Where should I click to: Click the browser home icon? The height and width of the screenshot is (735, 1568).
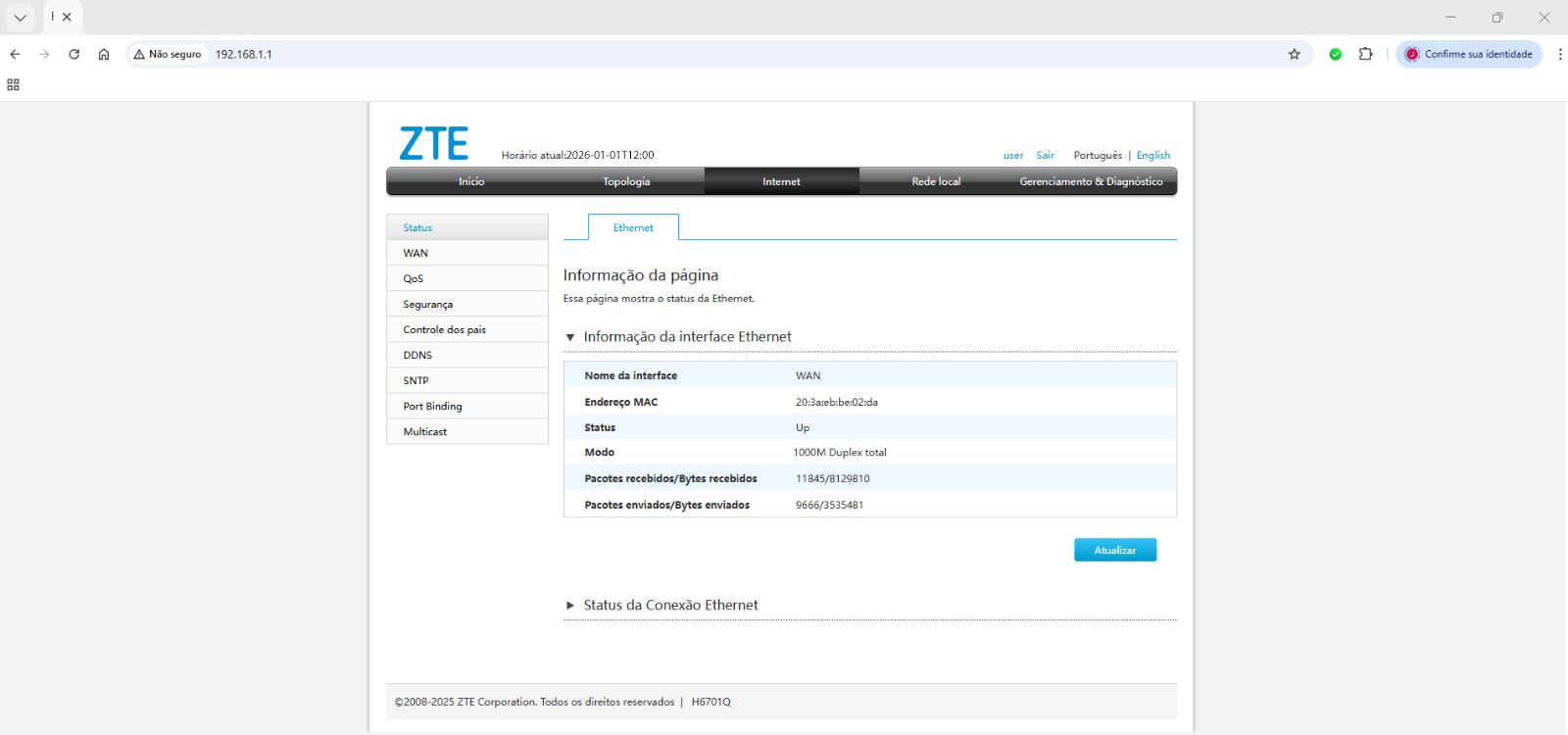104,55
